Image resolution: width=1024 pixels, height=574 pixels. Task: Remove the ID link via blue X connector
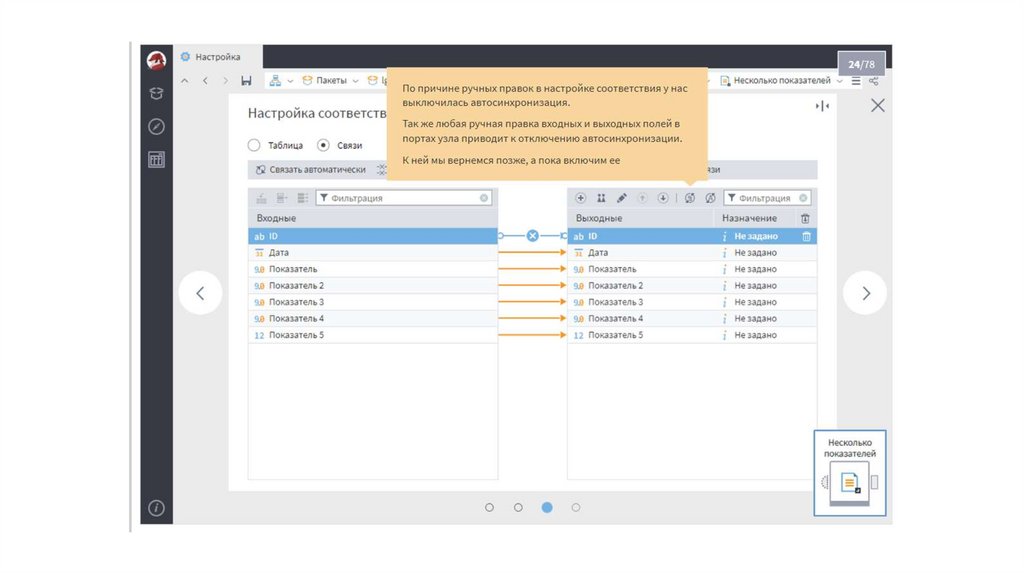point(532,236)
